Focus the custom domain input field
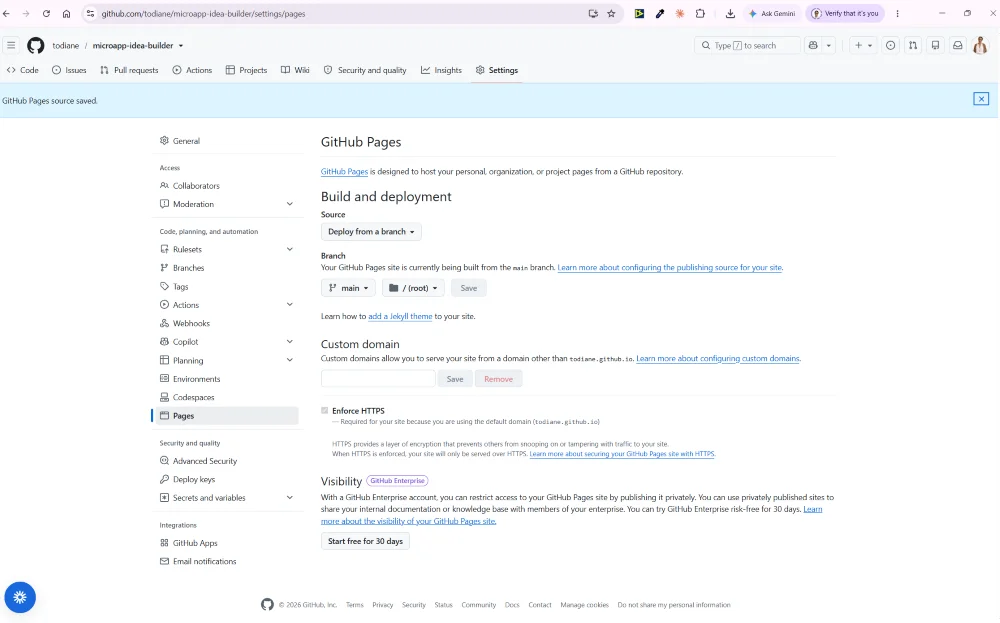The image size is (1000, 623). (x=378, y=379)
